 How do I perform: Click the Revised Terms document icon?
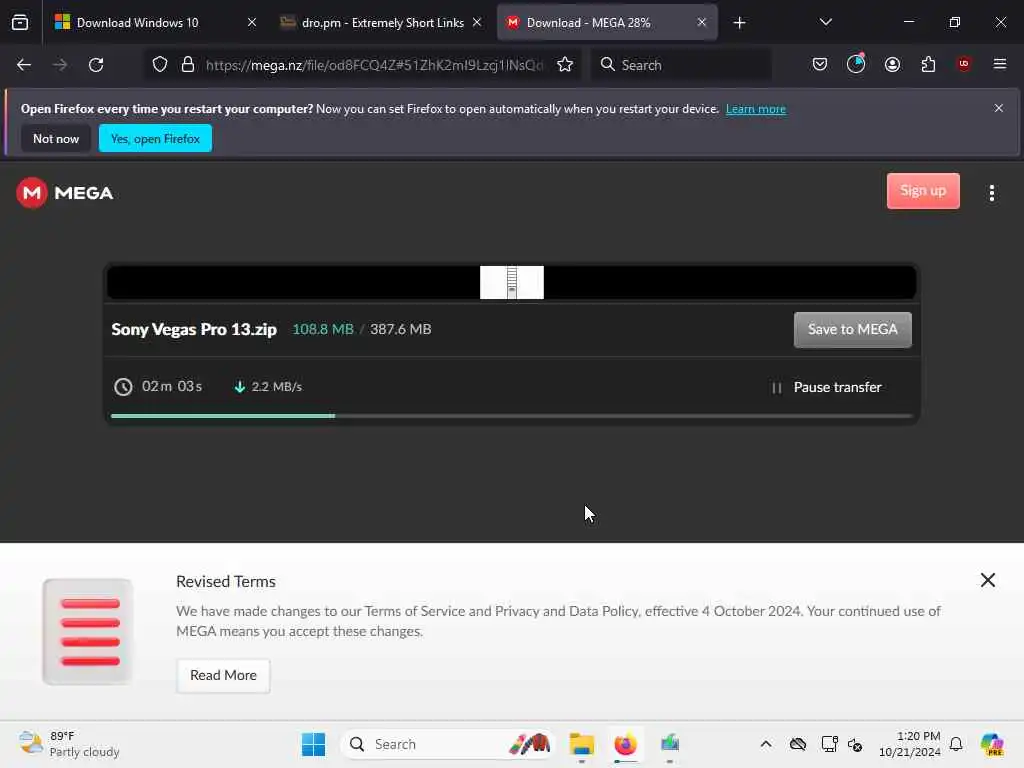click(88, 632)
